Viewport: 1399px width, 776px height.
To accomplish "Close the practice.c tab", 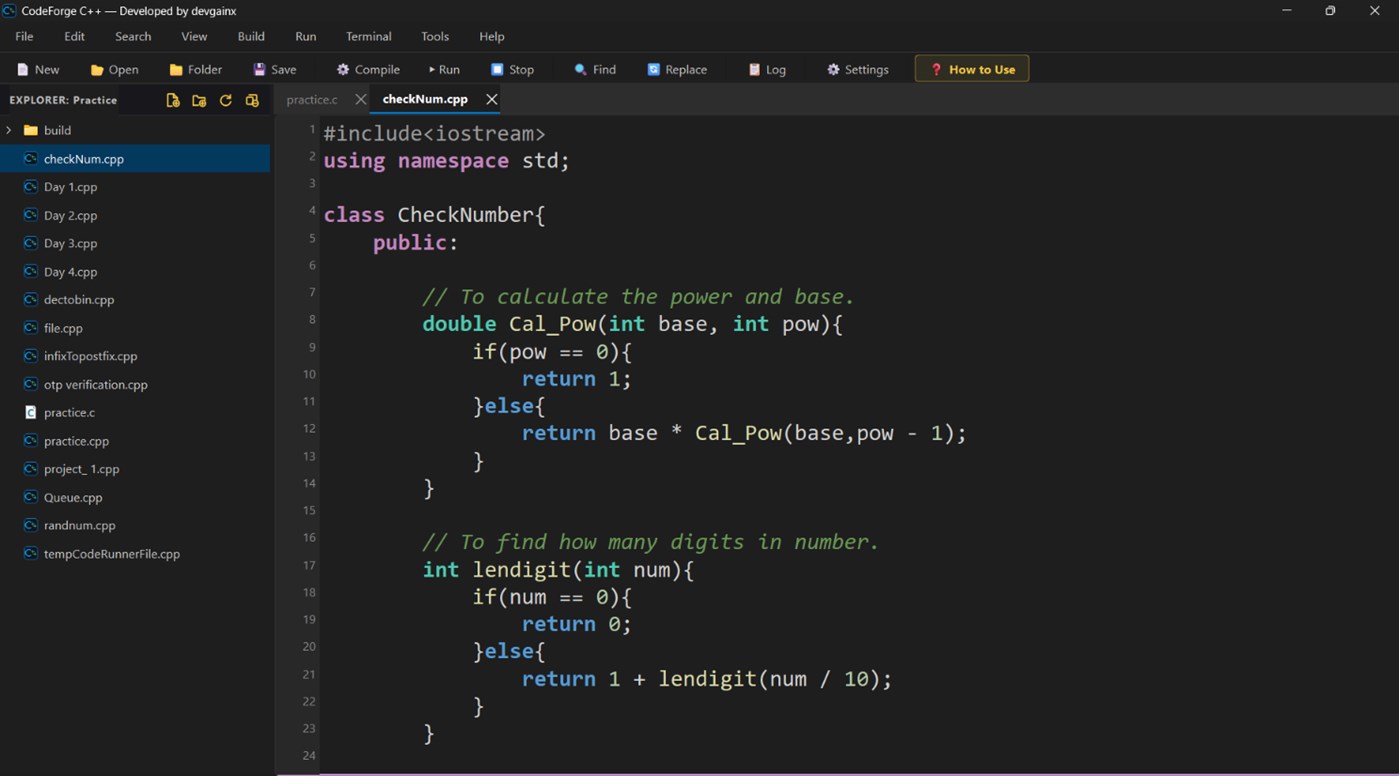I will coord(361,99).
